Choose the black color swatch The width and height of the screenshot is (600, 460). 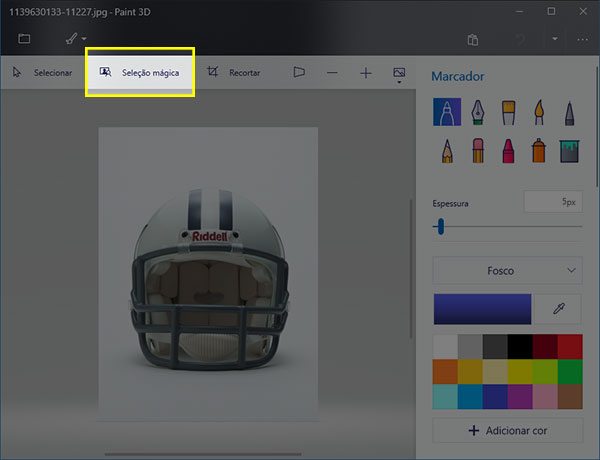pyautogui.click(x=520, y=347)
